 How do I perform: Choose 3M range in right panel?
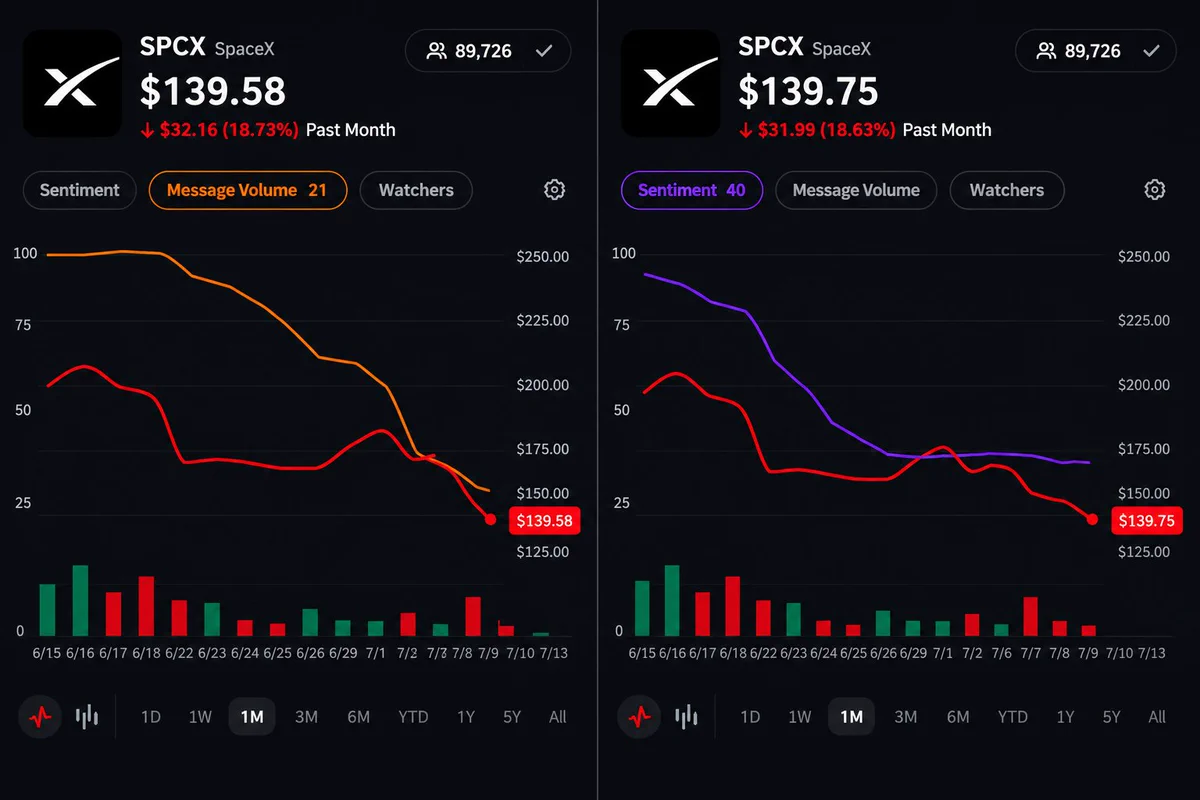905,716
